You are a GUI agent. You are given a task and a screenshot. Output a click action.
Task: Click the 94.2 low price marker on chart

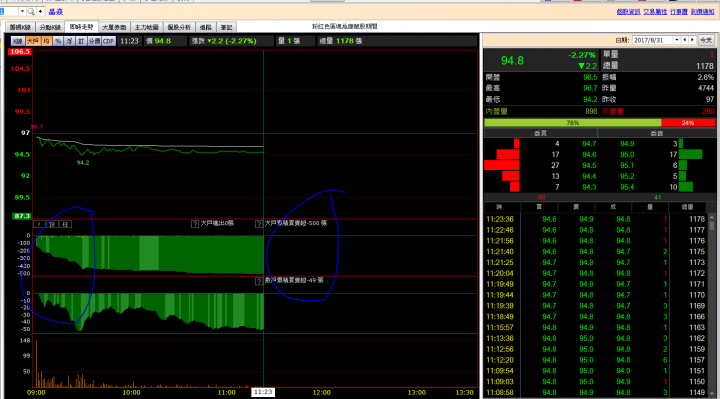[x=83, y=163]
